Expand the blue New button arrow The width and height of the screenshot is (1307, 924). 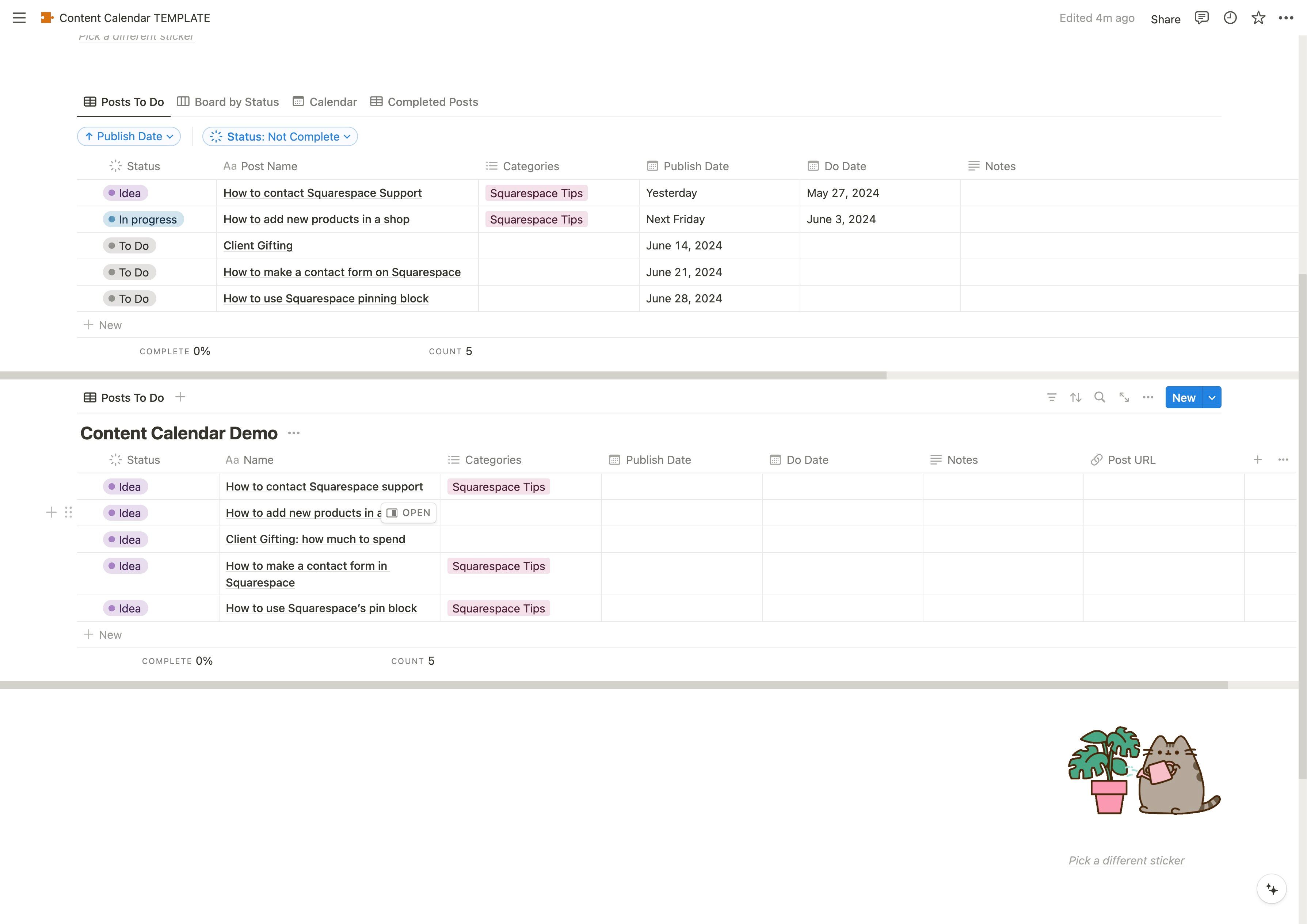click(x=1212, y=397)
